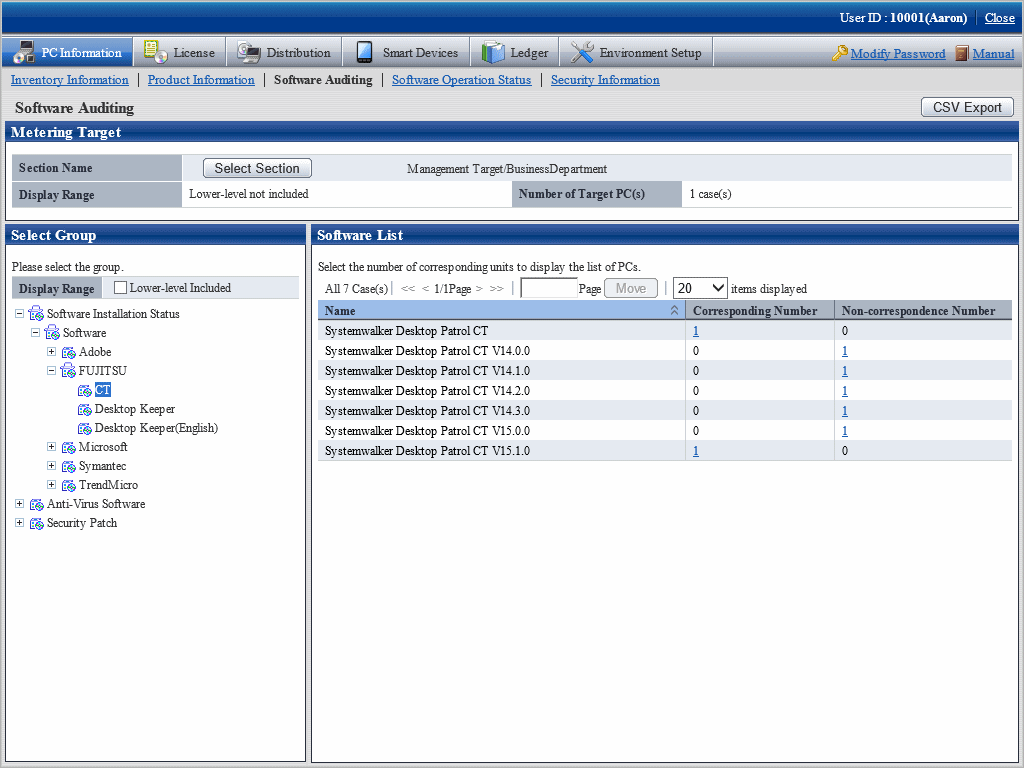
Task: Open non-correspondence number for Patrol CT V14.2.0
Action: [x=844, y=391]
